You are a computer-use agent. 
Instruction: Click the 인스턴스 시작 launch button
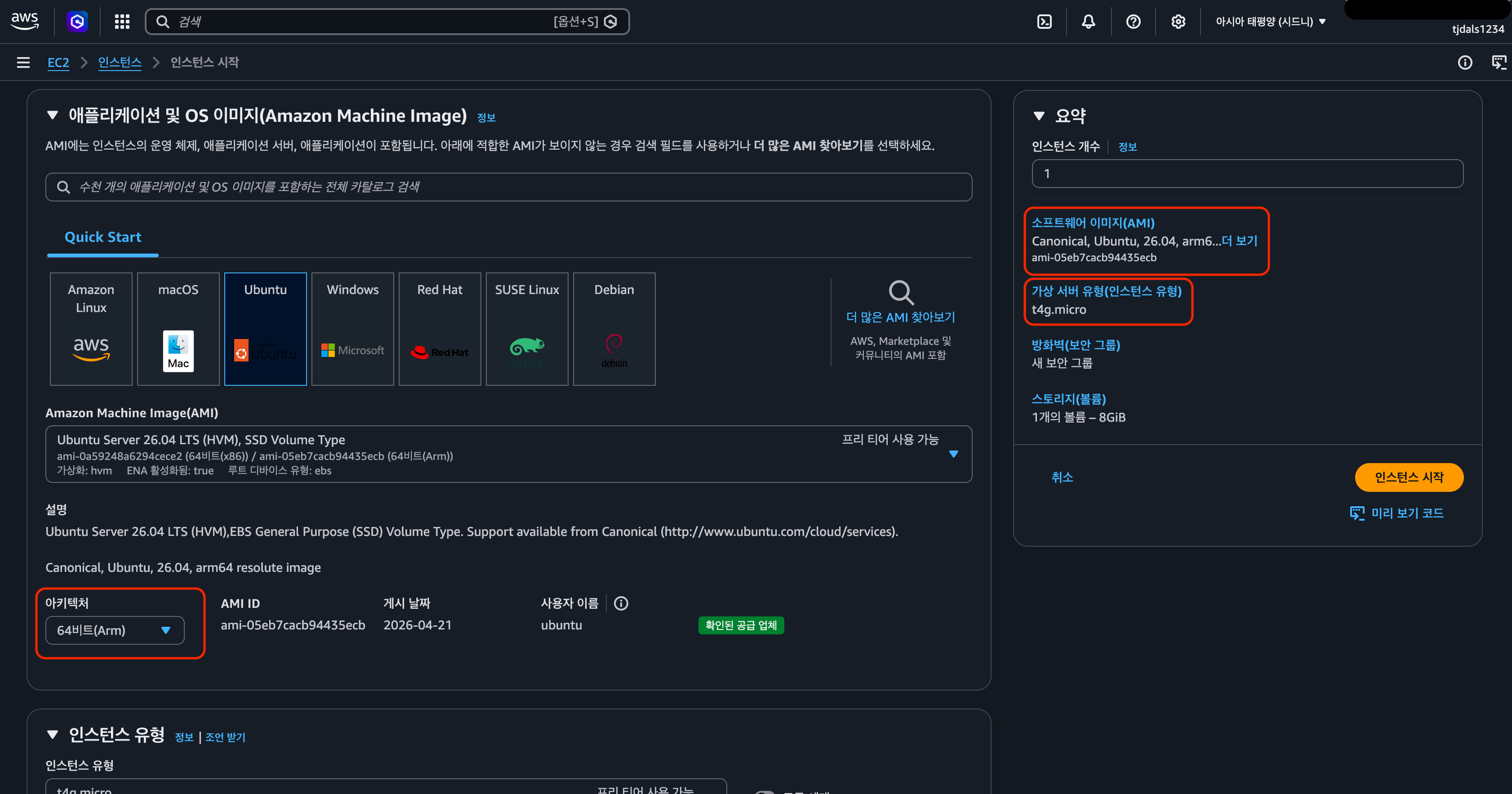[1409, 477]
